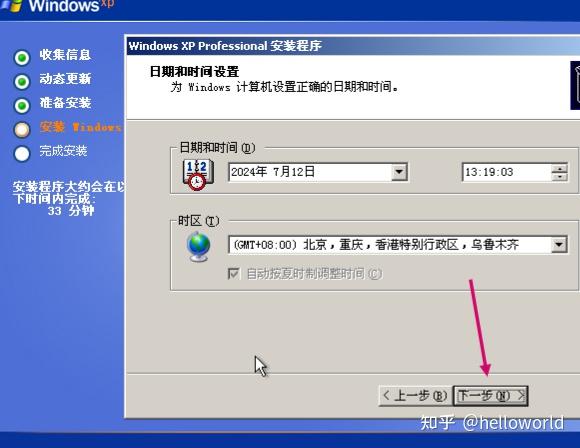The width and height of the screenshot is (580, 448).
Task: Click the date field text 2024年 7月12日
Action: (x=273, y=172)
